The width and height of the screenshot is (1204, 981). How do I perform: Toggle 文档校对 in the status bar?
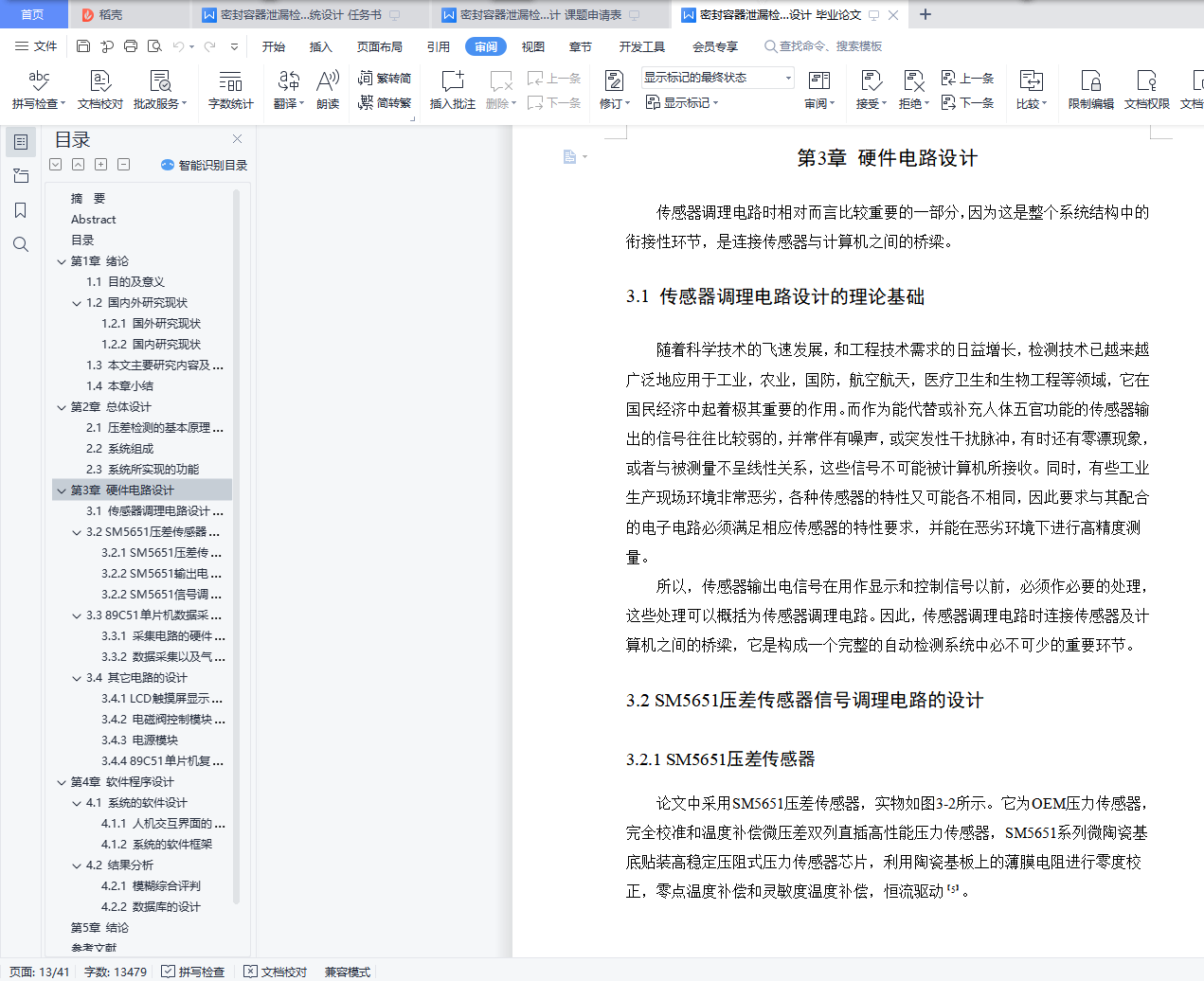[276, 972]
